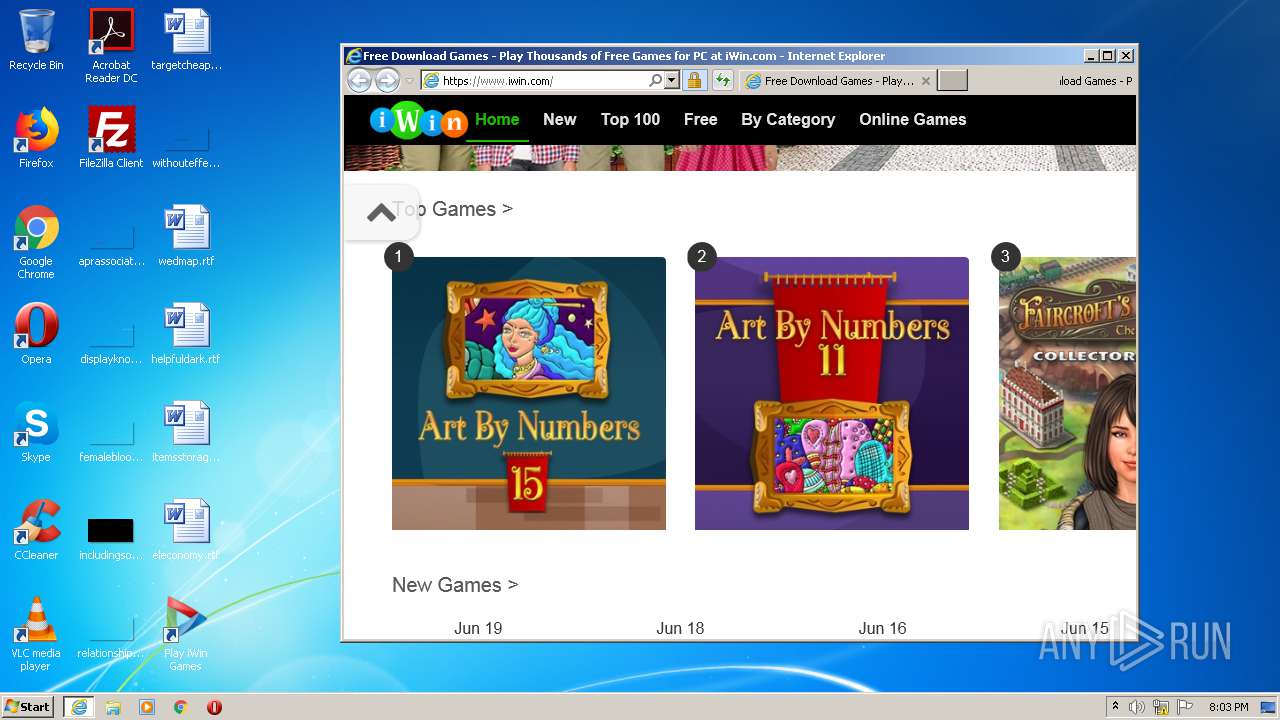Click the Internet Explorer back arrow
Viewport: 1280px width, 720px height.
pos(359,81)
